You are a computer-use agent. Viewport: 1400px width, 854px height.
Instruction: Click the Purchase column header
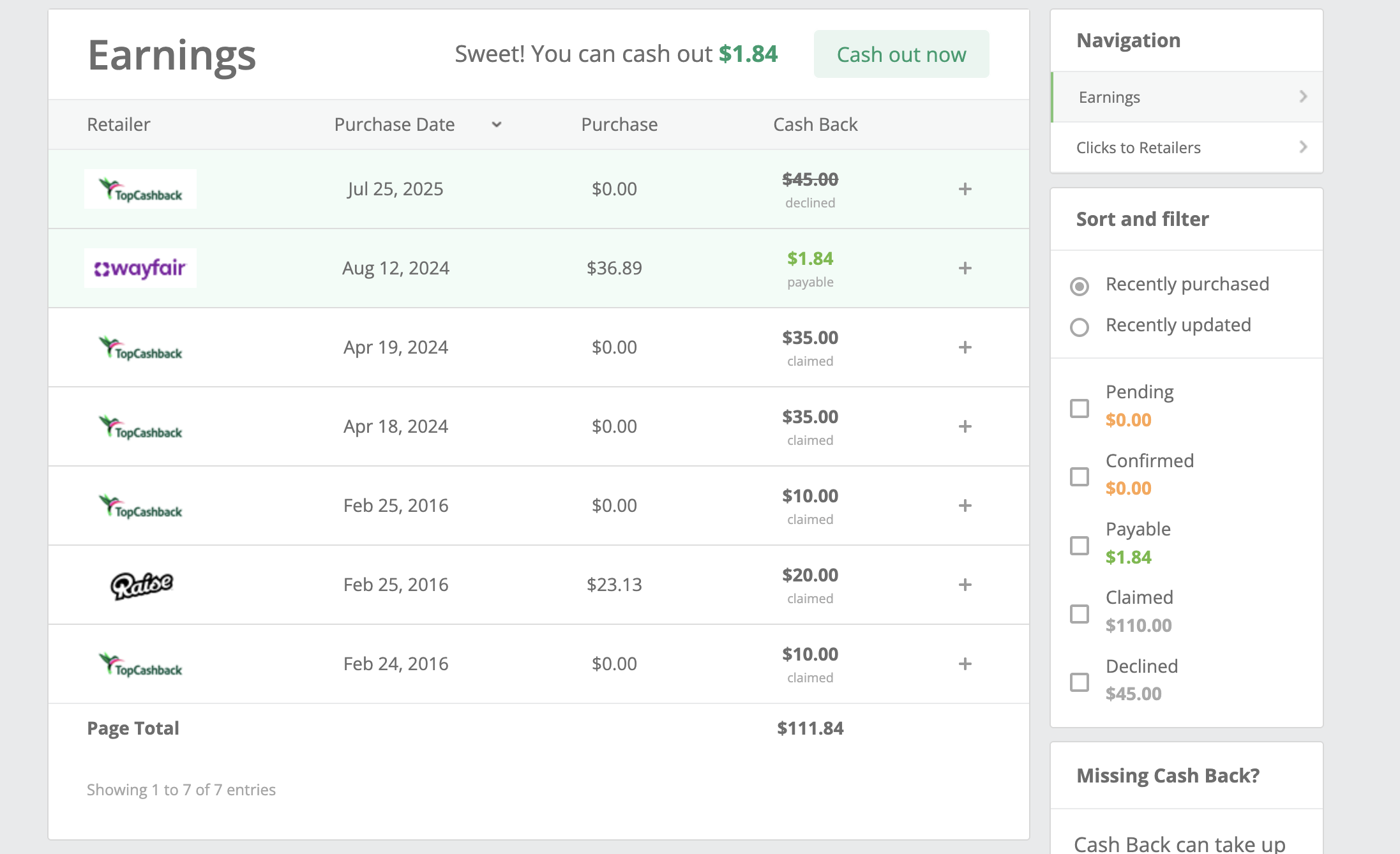coord(619,124)
